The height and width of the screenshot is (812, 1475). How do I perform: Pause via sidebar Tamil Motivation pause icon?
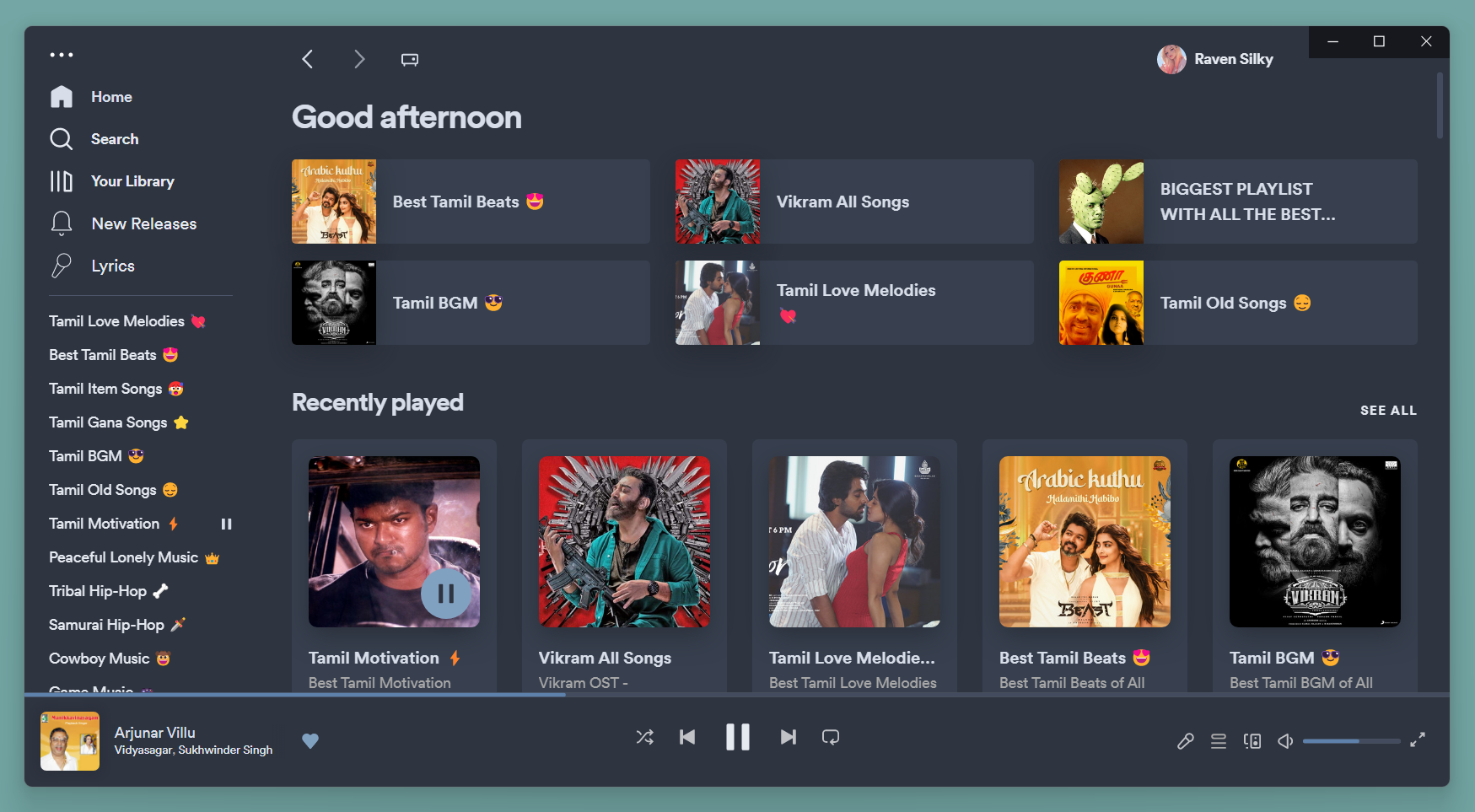tap(226, 524)
